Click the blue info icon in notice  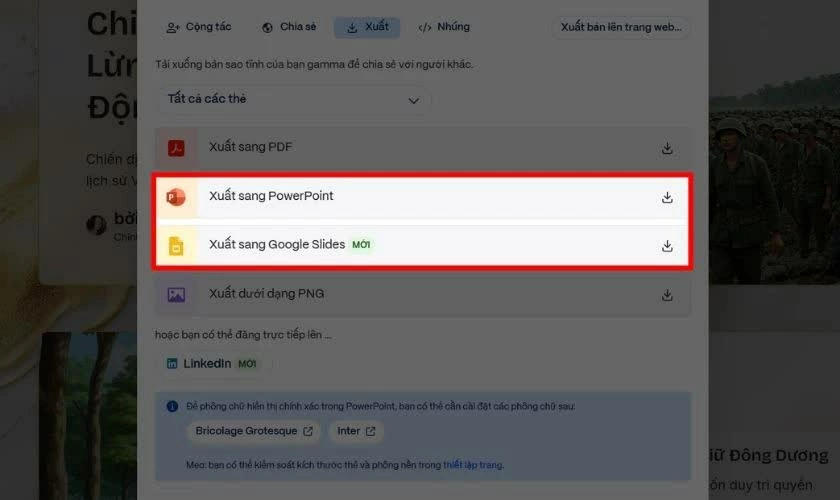coord(172,406)
